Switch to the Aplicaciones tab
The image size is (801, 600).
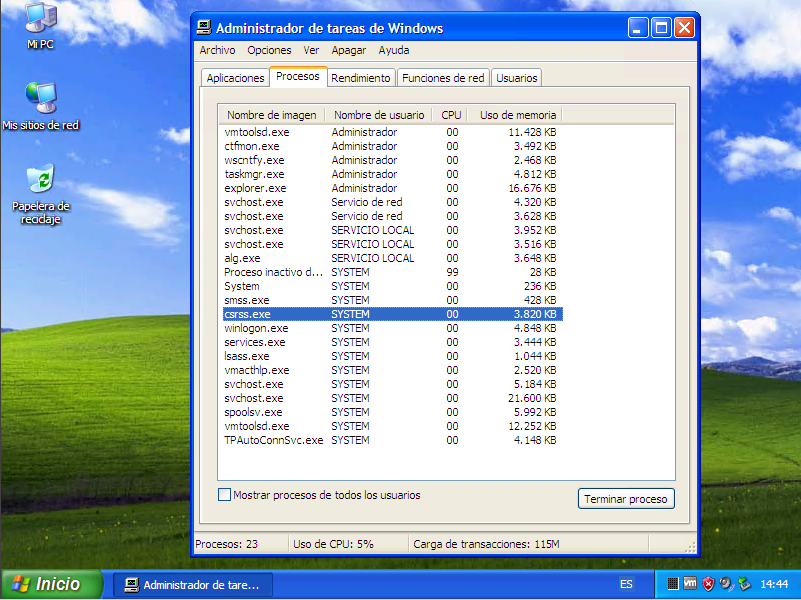point(235,78)
